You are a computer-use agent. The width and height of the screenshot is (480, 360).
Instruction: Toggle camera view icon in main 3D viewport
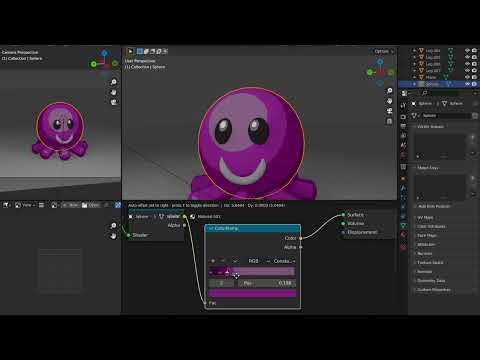click(x=389, y=111)
